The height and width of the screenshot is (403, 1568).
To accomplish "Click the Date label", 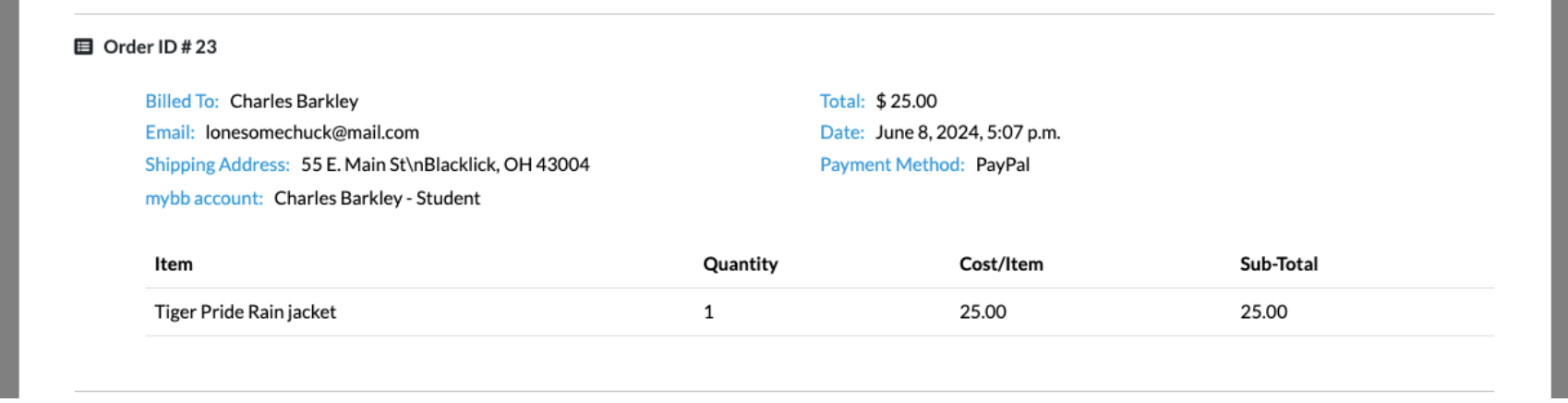I will pyautogui.click(x=842, y=133).
